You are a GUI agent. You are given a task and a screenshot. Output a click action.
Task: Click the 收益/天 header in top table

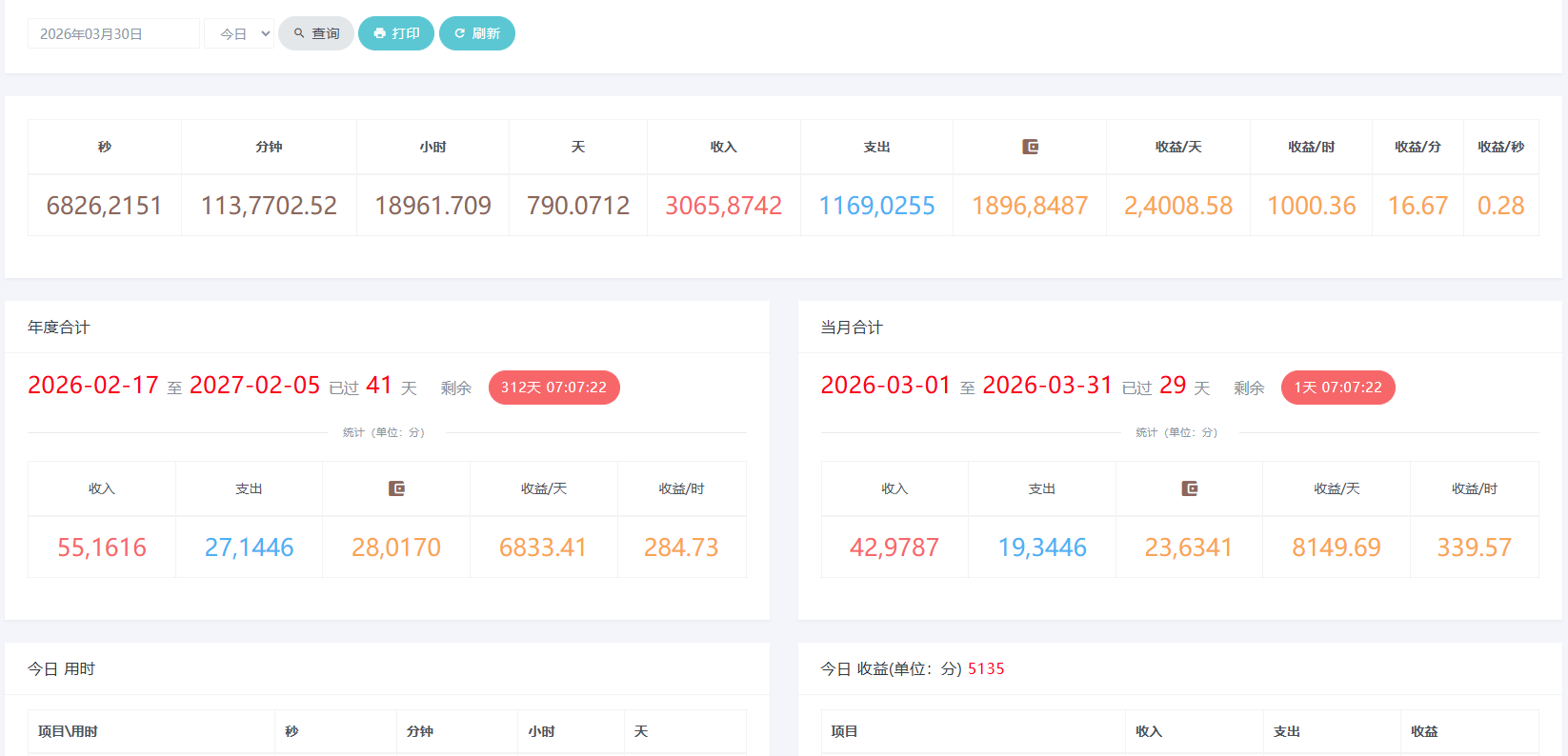1177,147
